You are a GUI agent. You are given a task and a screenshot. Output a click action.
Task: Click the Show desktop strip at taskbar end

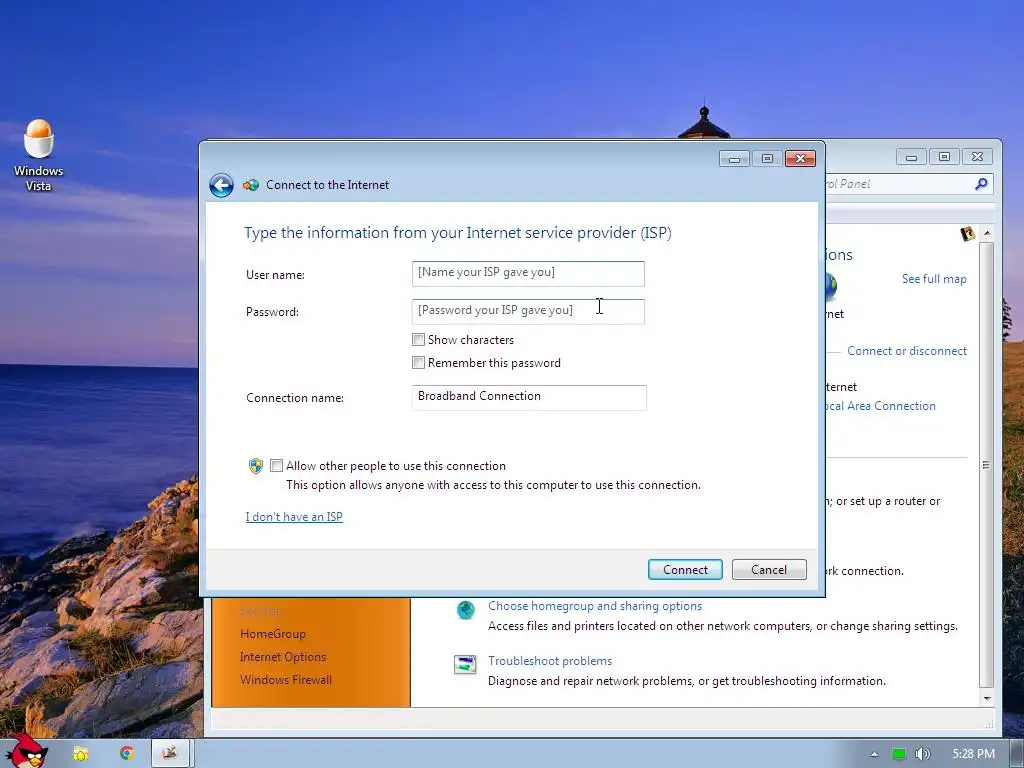click(1017, 753)
